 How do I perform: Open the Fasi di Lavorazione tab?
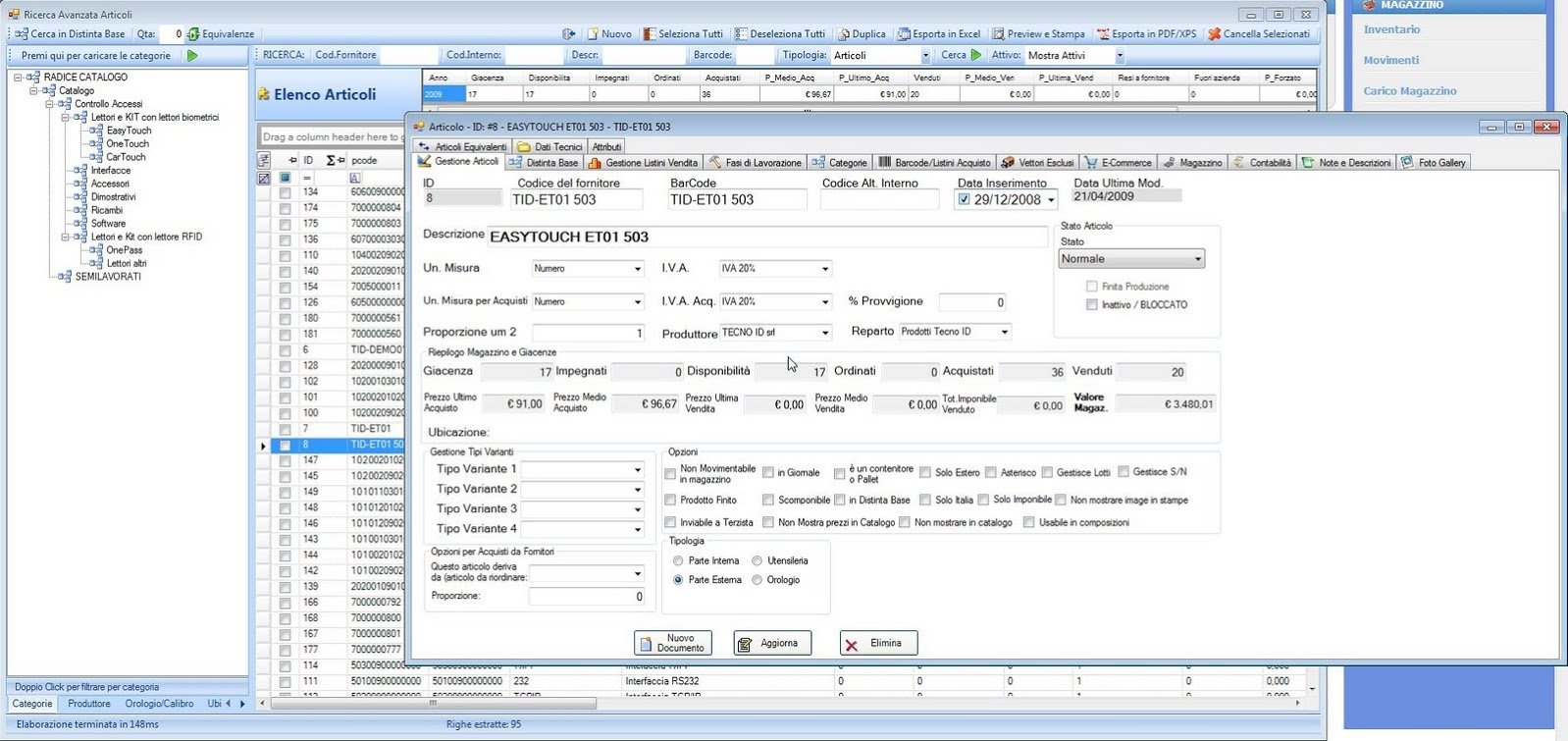[x=755, y=163]
